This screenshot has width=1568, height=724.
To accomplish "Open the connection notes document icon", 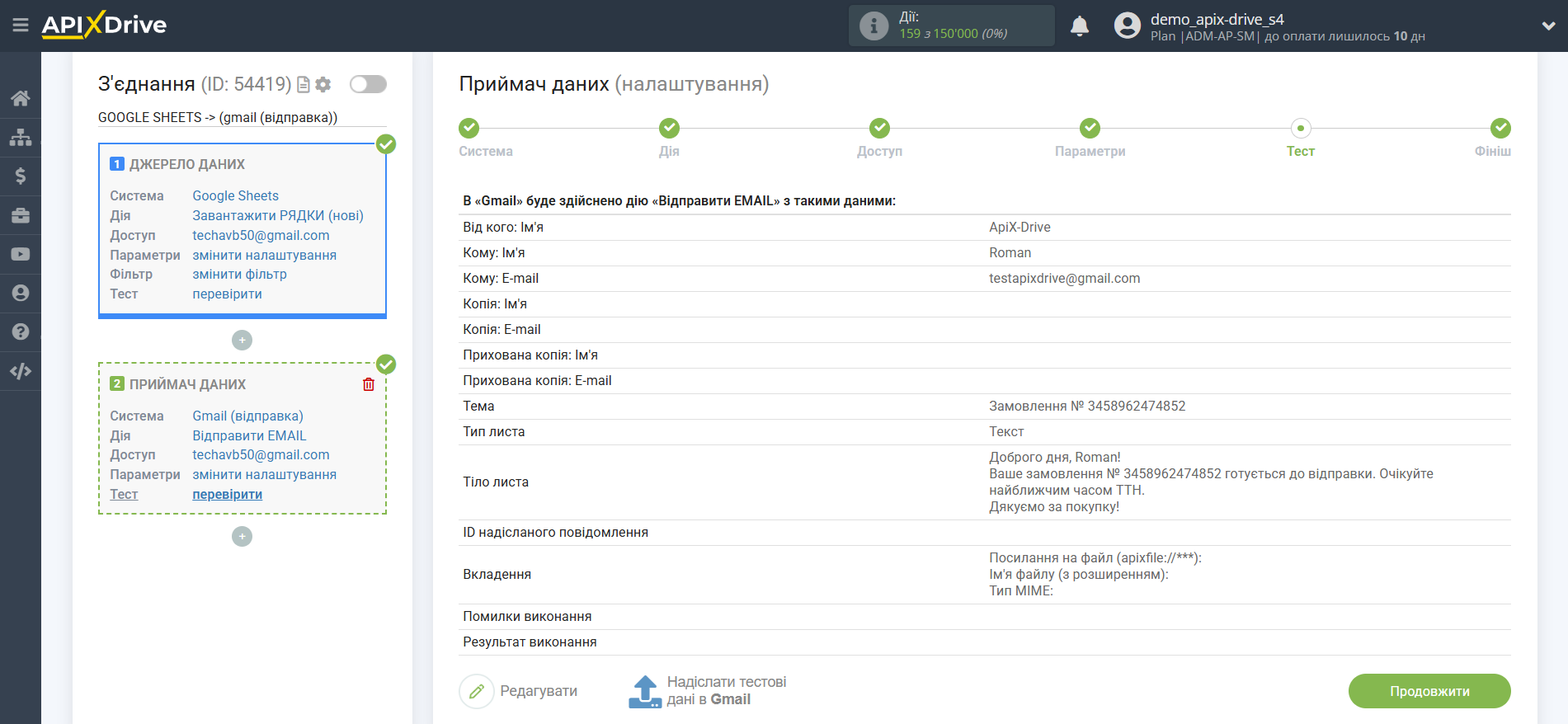I will (304, 84).
